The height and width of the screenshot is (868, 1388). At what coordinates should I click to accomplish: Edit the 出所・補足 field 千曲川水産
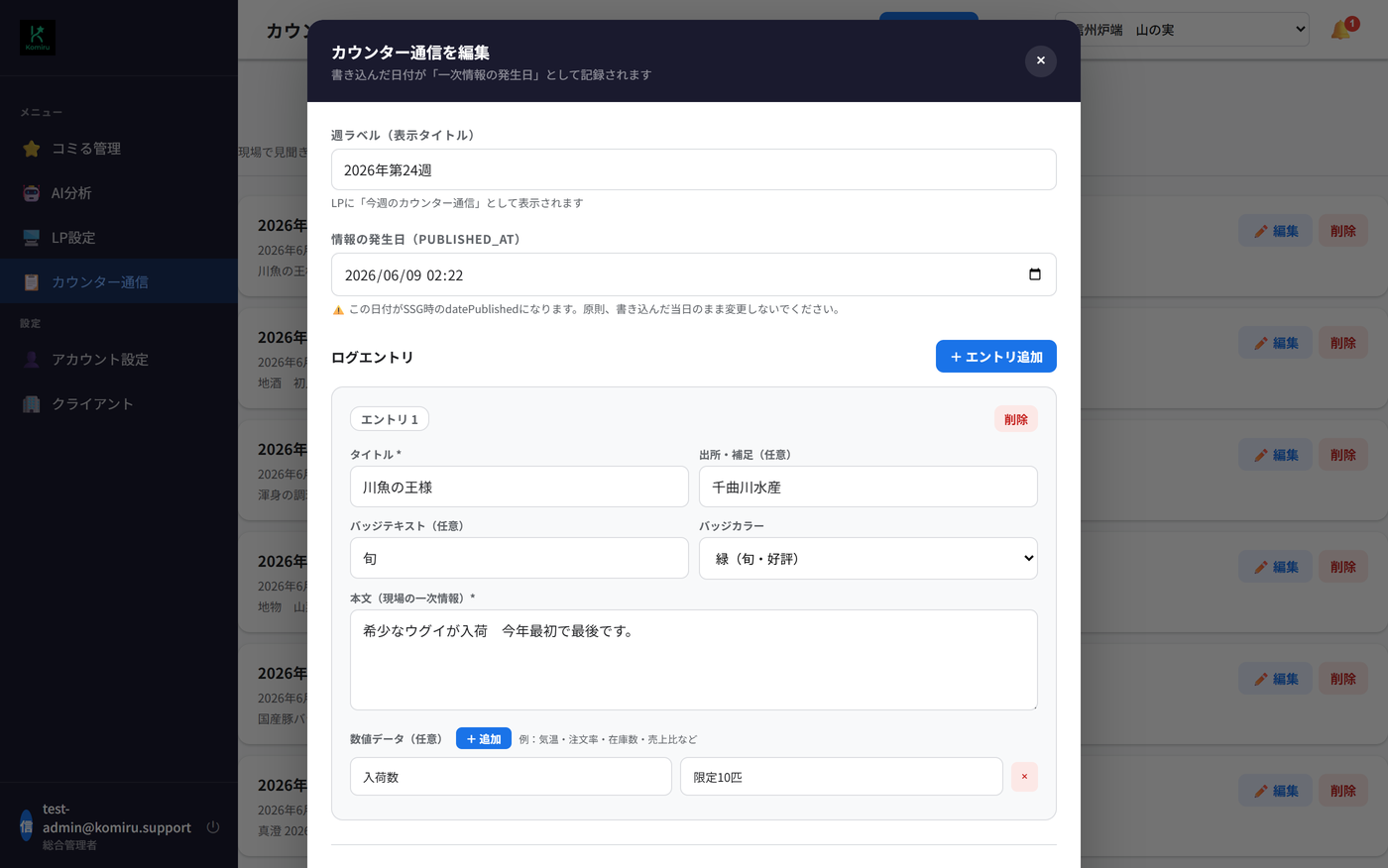coord(868,487)
